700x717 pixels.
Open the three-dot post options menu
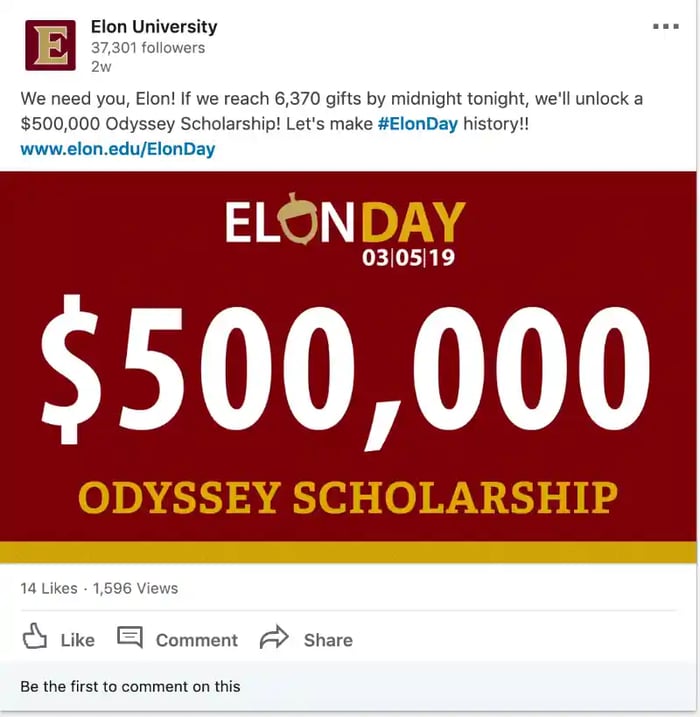tap(665, 27)
